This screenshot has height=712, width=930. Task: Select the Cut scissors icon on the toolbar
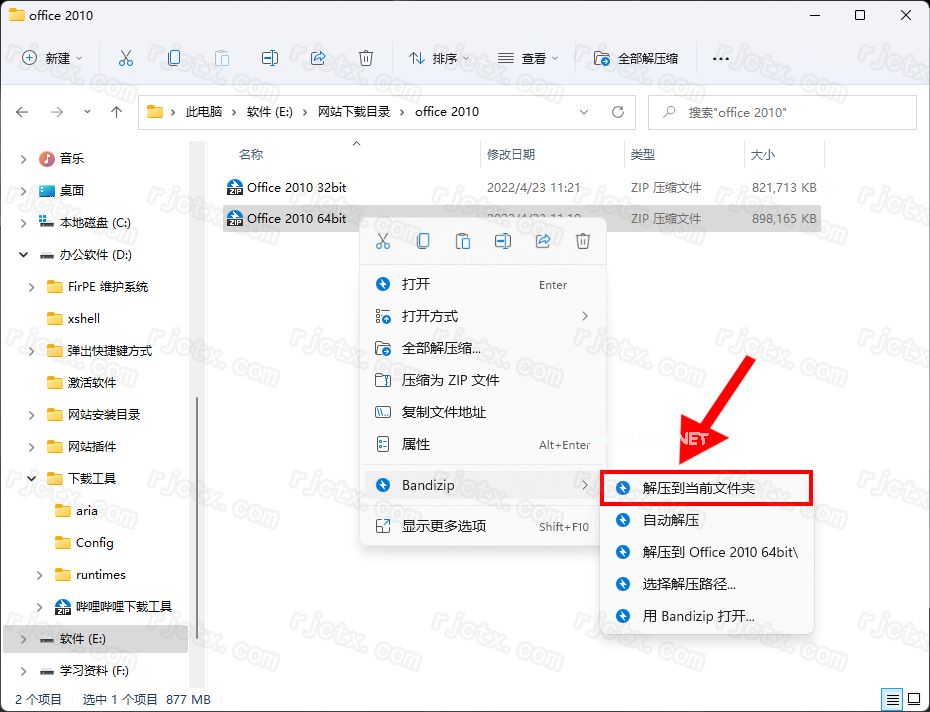coord(126,58)
